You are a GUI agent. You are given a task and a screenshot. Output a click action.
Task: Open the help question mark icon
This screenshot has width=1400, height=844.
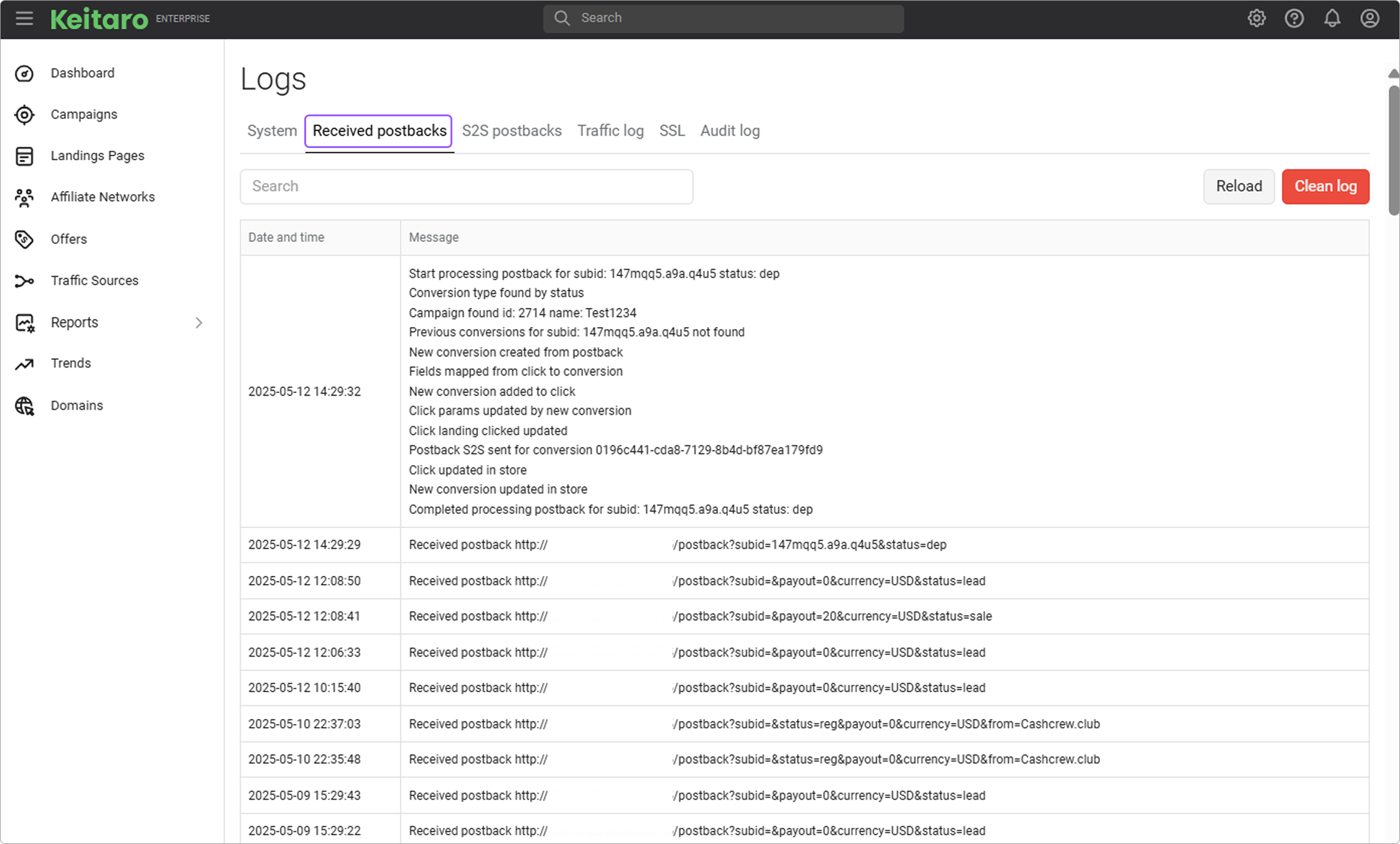tap(1294, 18)
